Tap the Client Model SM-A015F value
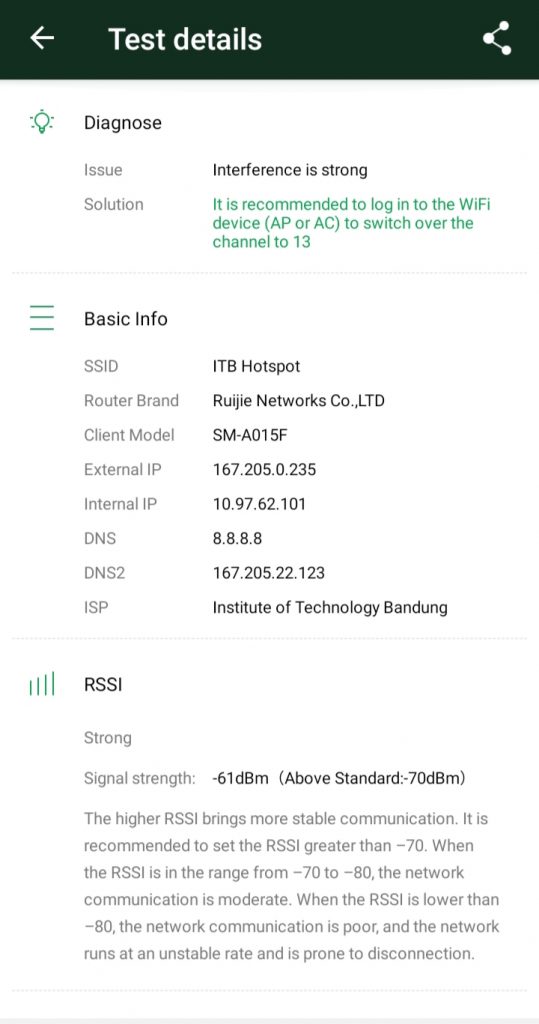This screenshot has height=1024, width=539. click(x=250, y=435)
